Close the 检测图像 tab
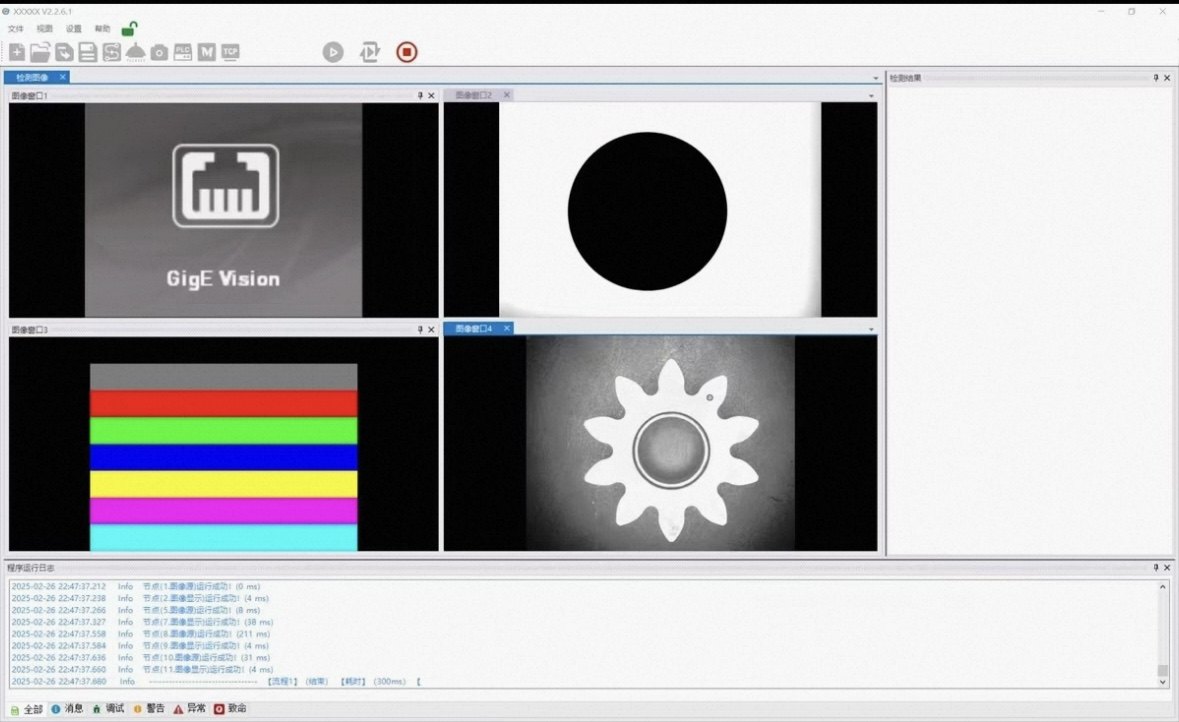 [62, 77]
